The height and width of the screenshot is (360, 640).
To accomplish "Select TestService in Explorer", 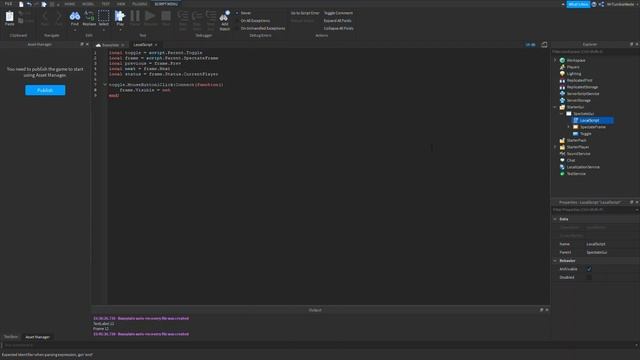I will tap(576, 173).
